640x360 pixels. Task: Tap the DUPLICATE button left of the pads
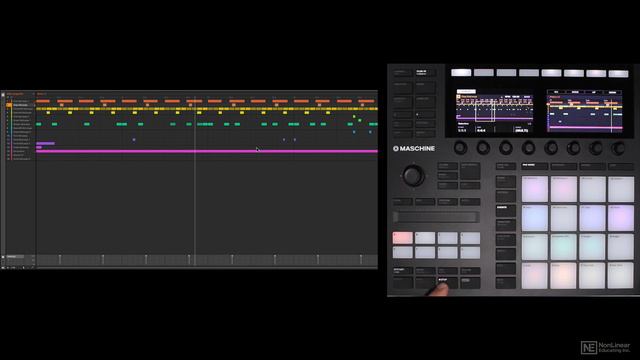pos(506,239)
